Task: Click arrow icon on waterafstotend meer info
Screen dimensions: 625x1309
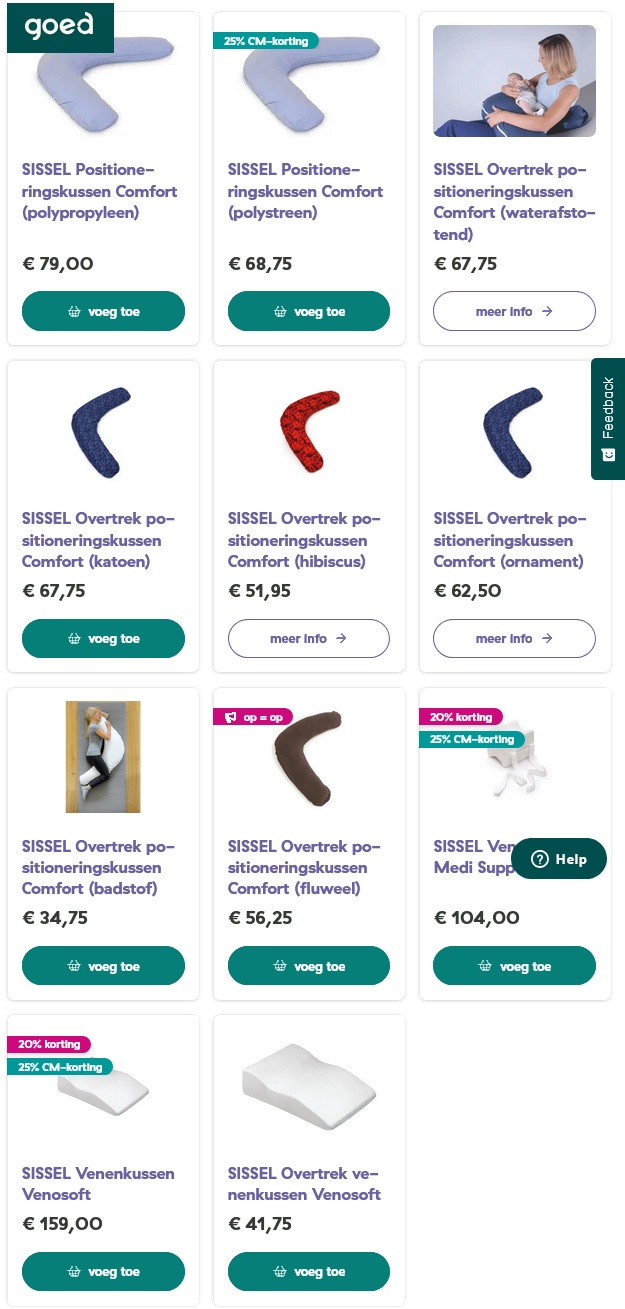Action: pos(547,311)
